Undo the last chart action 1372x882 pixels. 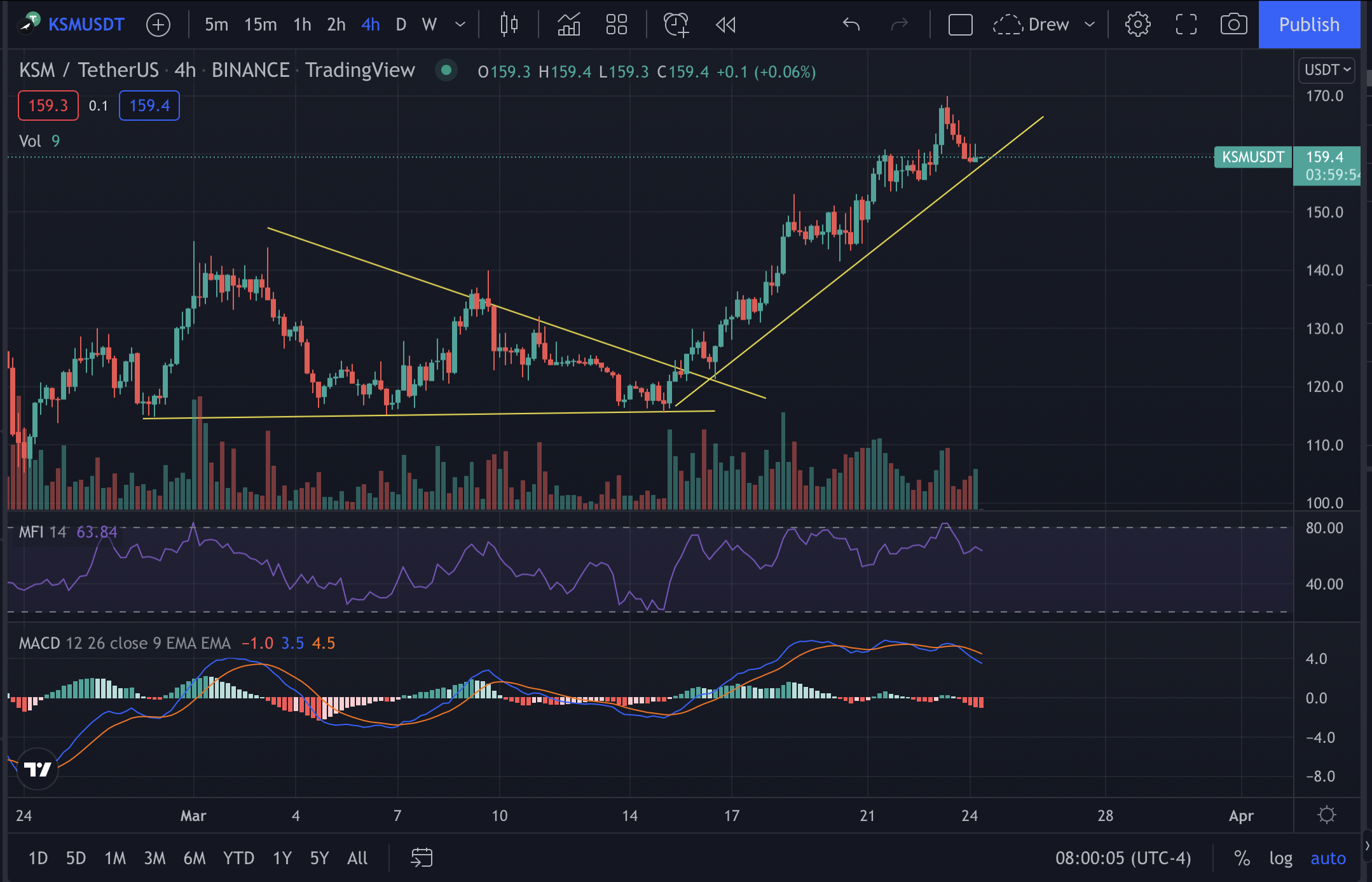(x=851, y=25)
